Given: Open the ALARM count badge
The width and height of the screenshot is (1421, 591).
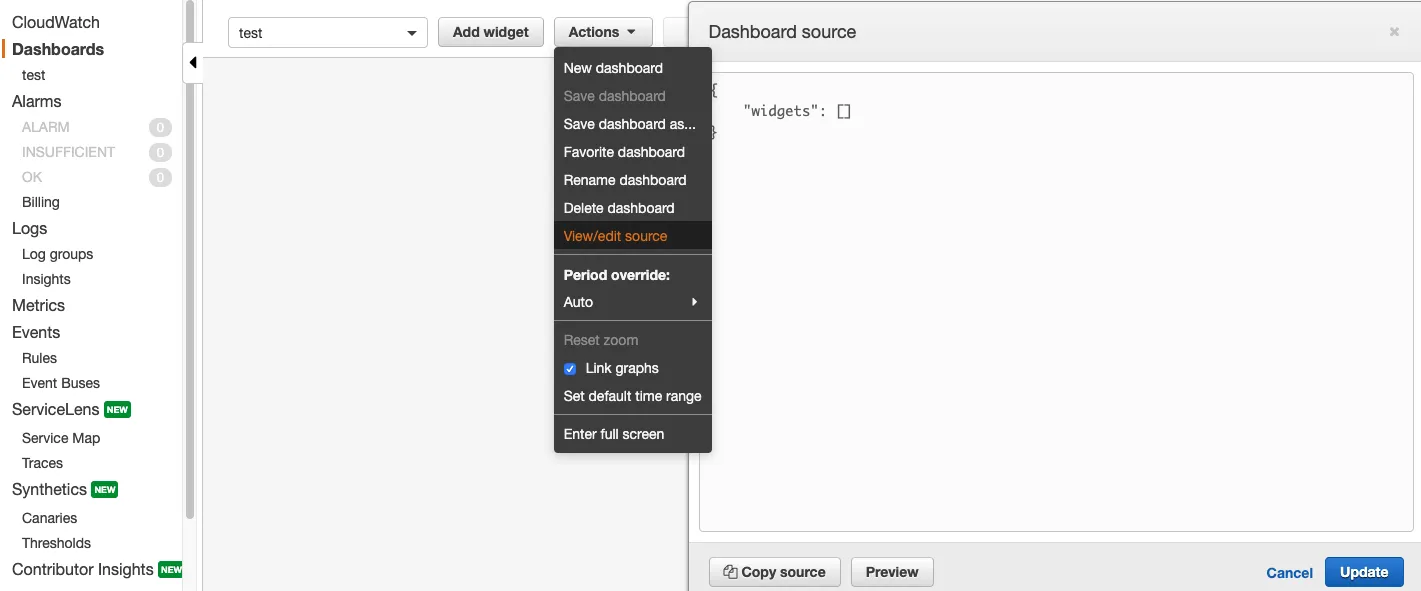Looking at the screenshot, I should click(x=160, y=127).
